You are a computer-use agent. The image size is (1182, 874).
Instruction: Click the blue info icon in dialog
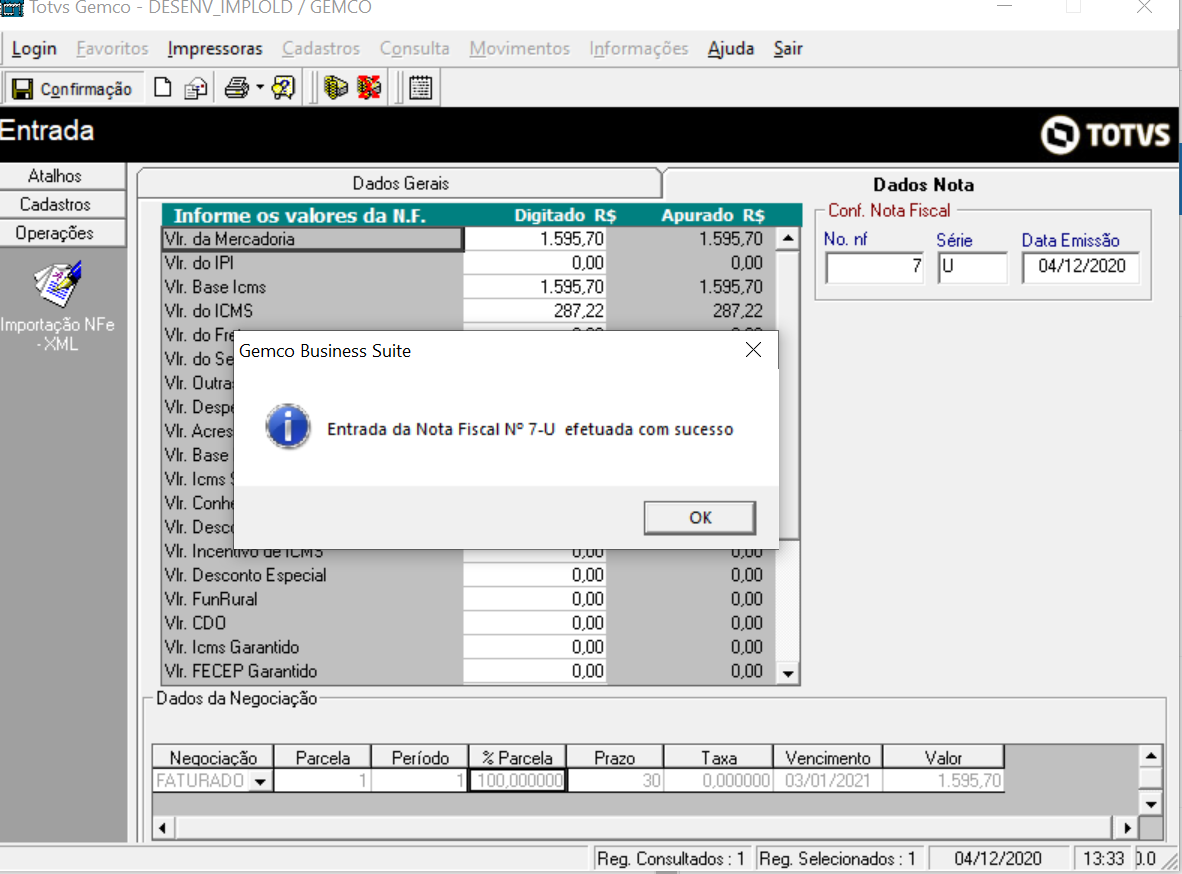[x=287, y=427]
